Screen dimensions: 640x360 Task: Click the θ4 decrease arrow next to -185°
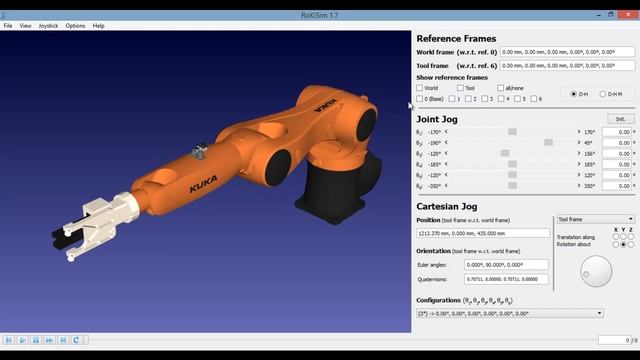tap(446, 164)
